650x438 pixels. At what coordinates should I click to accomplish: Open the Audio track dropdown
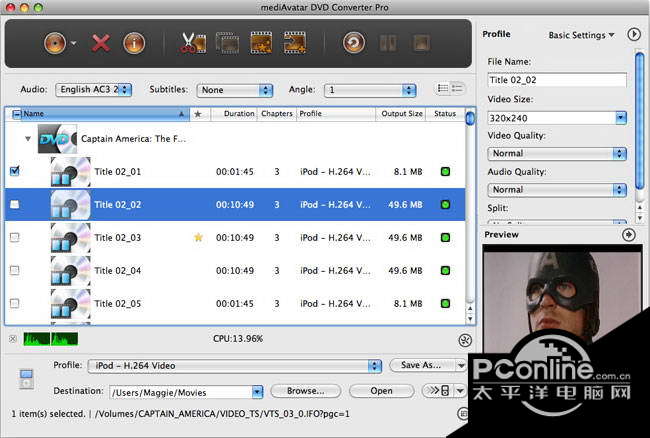coord(93,90)
